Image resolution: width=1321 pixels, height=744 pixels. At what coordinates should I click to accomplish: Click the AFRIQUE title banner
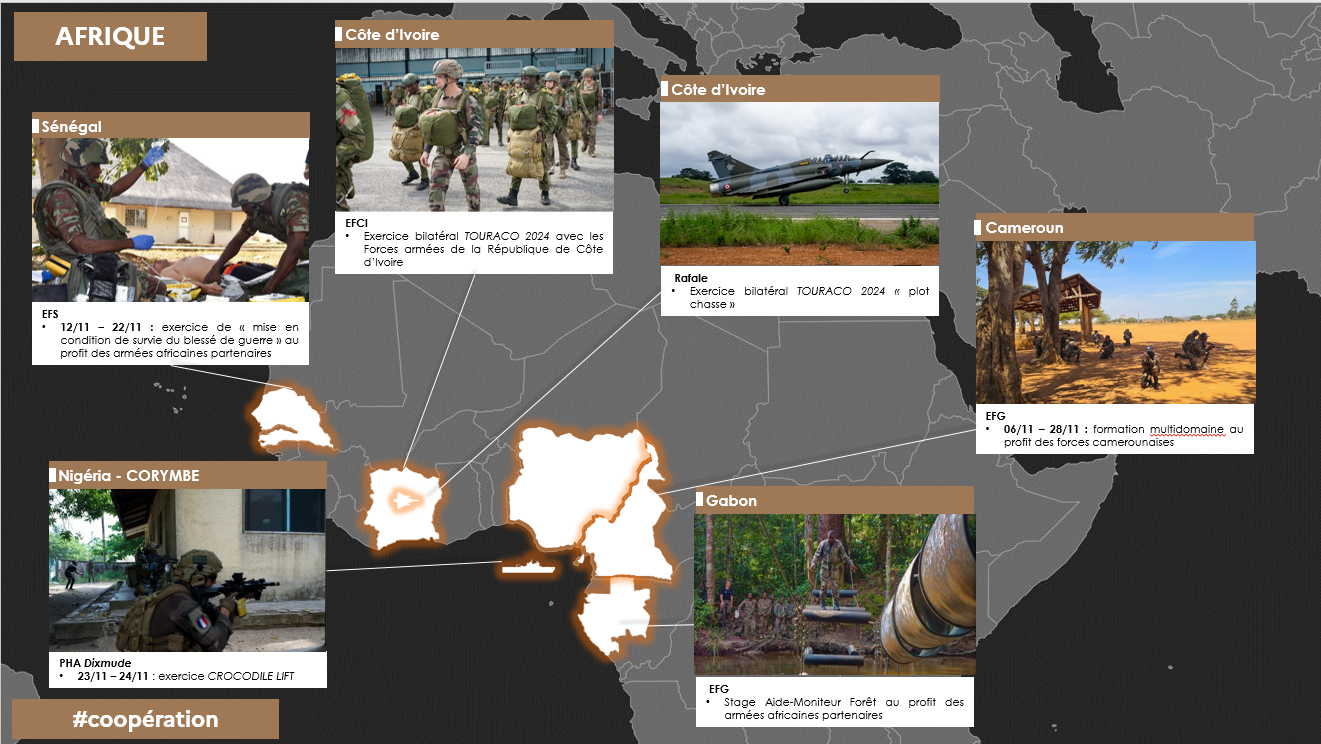[110, 36]
